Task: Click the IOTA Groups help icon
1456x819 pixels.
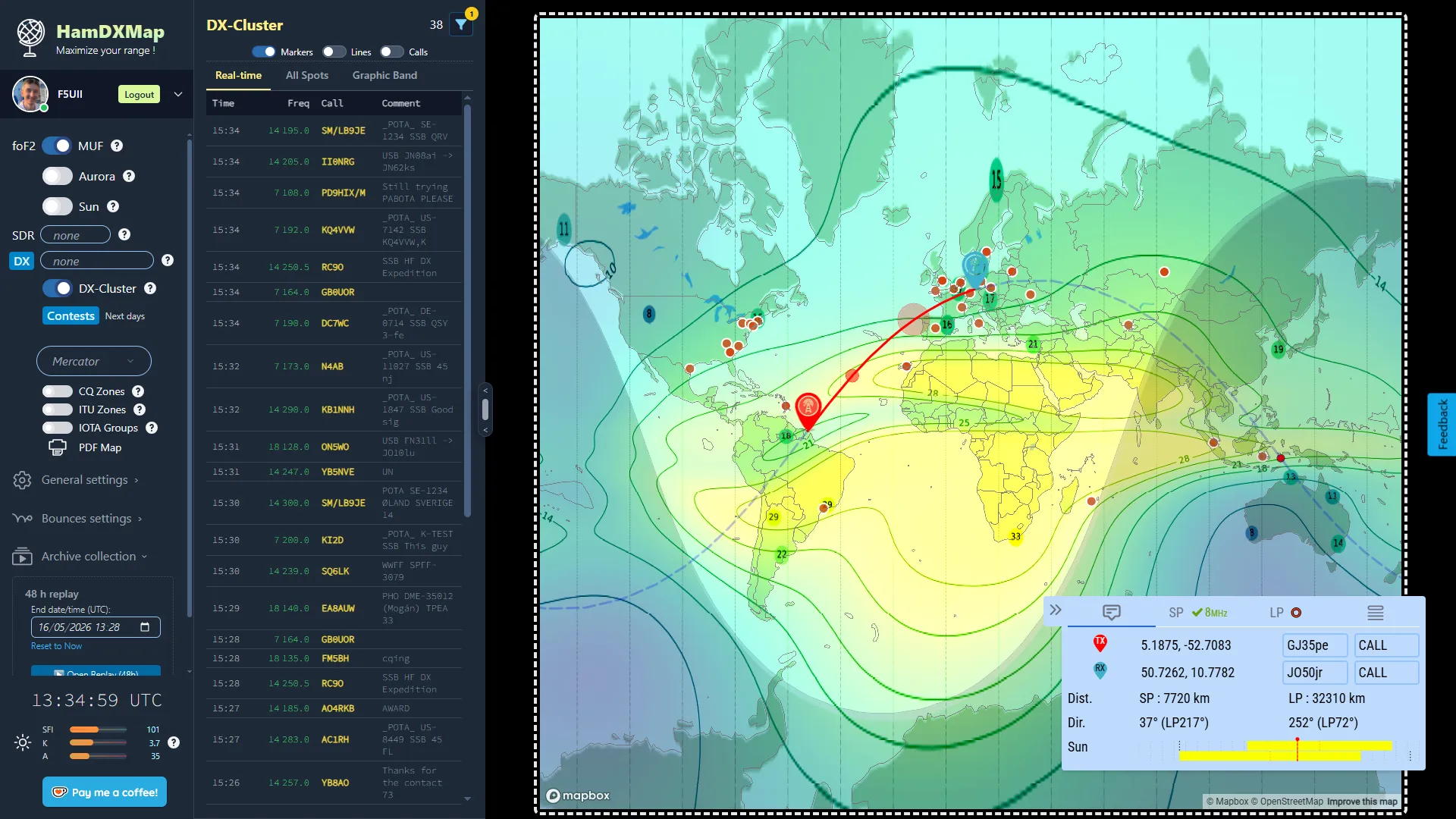Action: pyautogui.click(x=152, y=428)
